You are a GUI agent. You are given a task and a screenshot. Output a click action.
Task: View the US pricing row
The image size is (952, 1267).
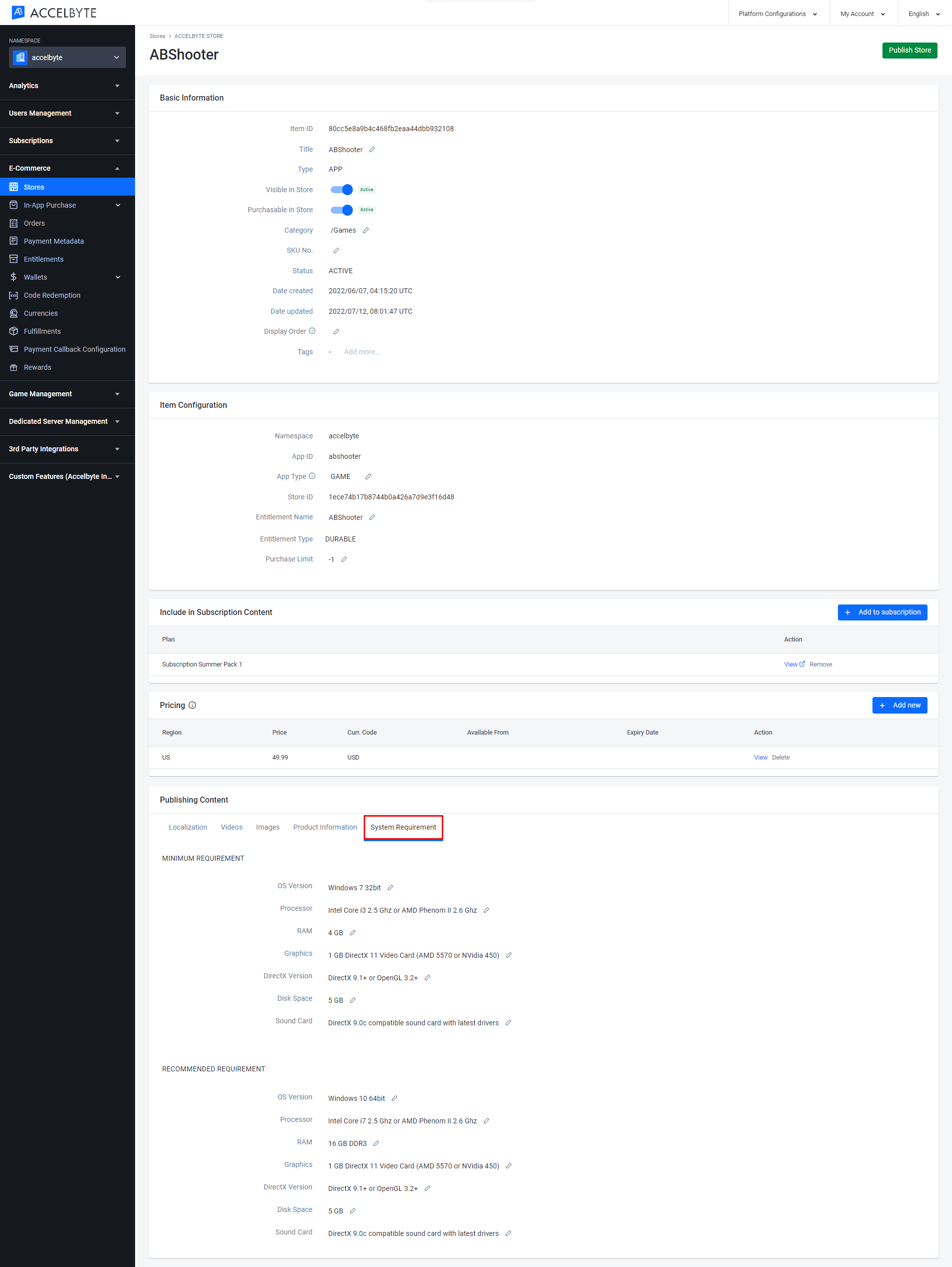[x=761, y=757]
